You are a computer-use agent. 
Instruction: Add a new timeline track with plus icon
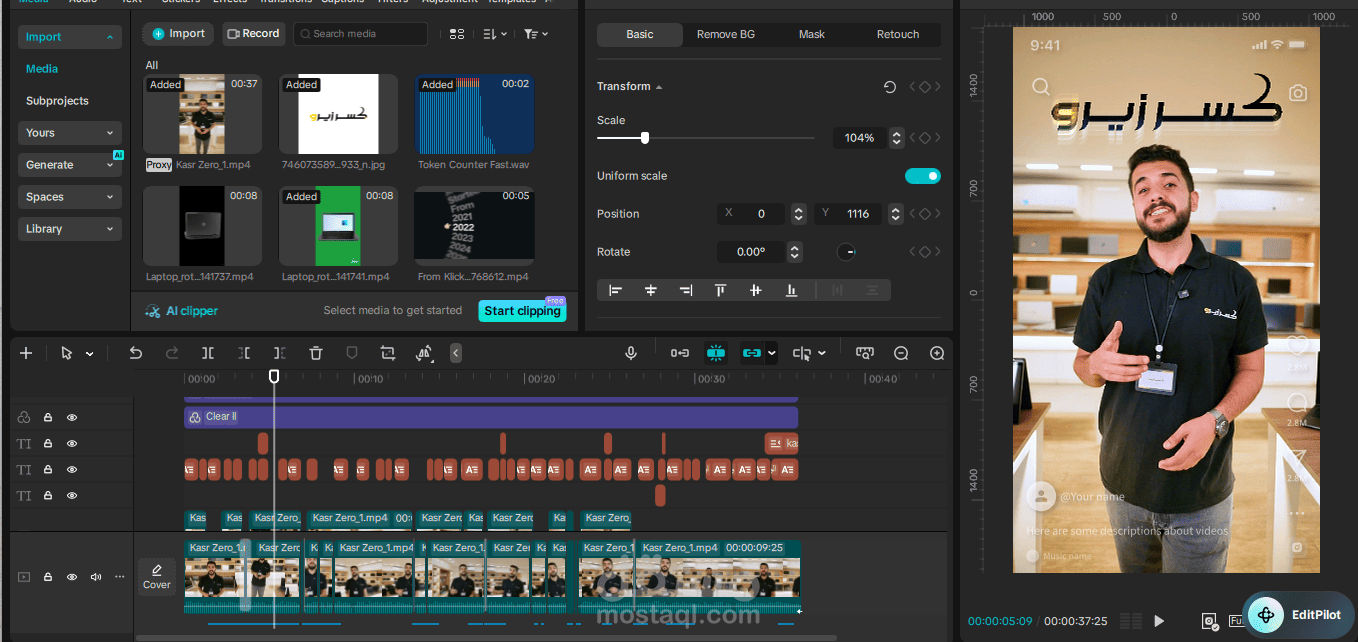pos(26,353)
